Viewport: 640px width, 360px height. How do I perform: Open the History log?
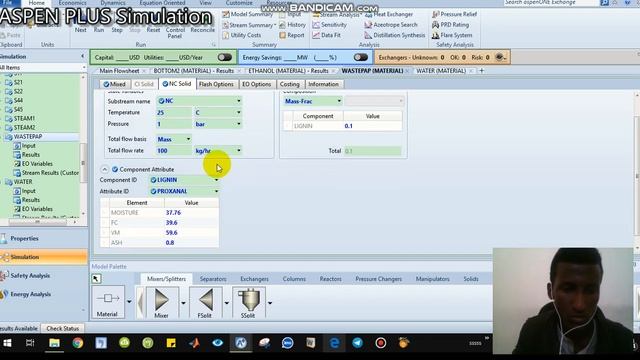coord(292,25)
